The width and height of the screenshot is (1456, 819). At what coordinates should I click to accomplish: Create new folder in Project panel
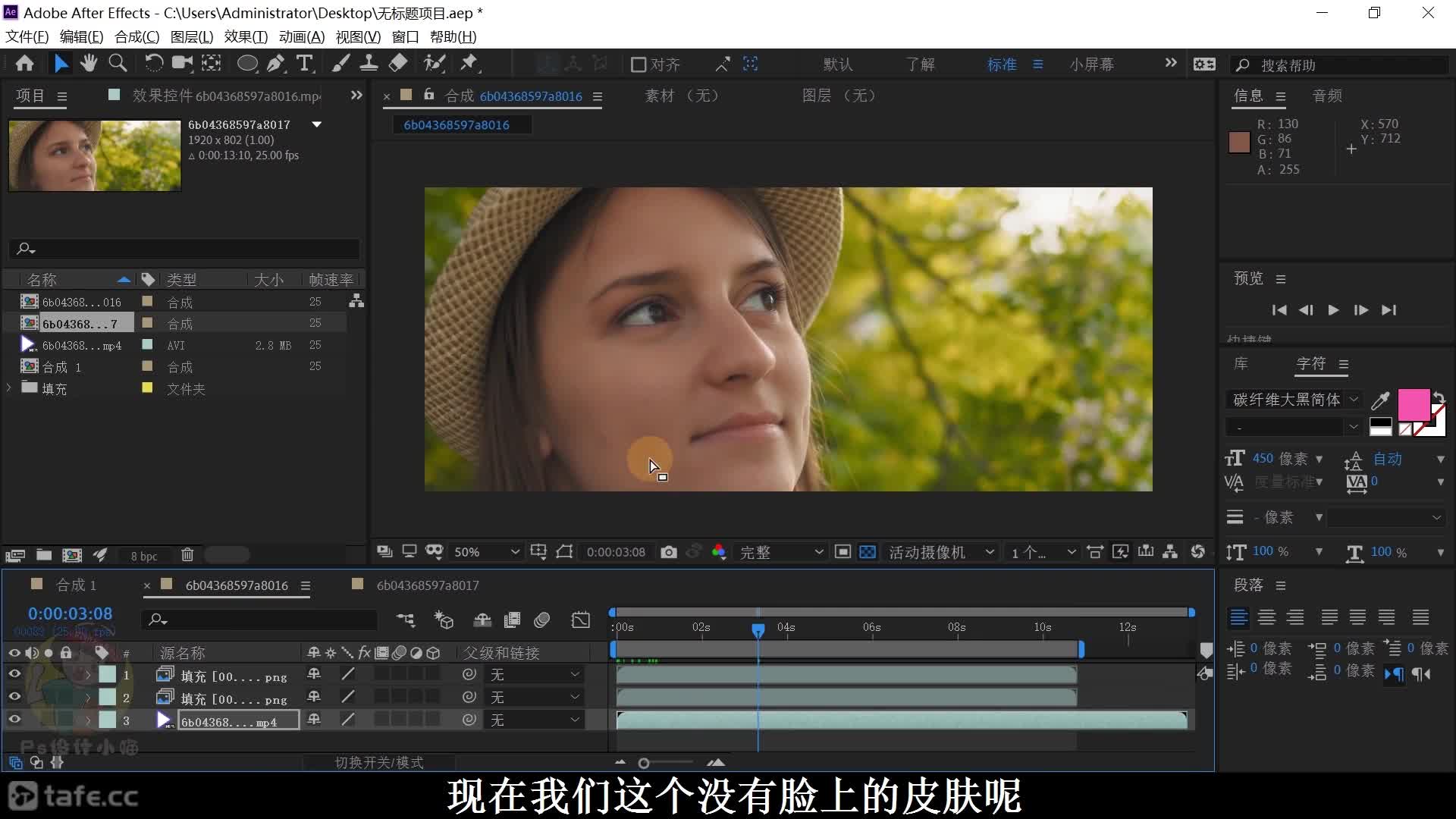coord(44,555)
